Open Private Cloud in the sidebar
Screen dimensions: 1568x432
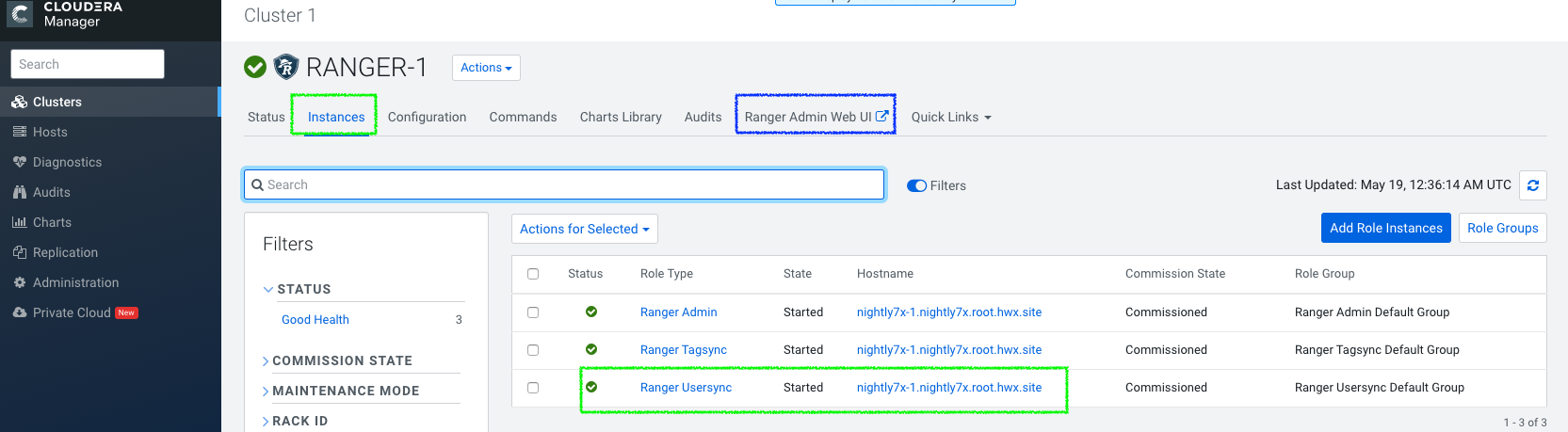(x=72, y=312)
